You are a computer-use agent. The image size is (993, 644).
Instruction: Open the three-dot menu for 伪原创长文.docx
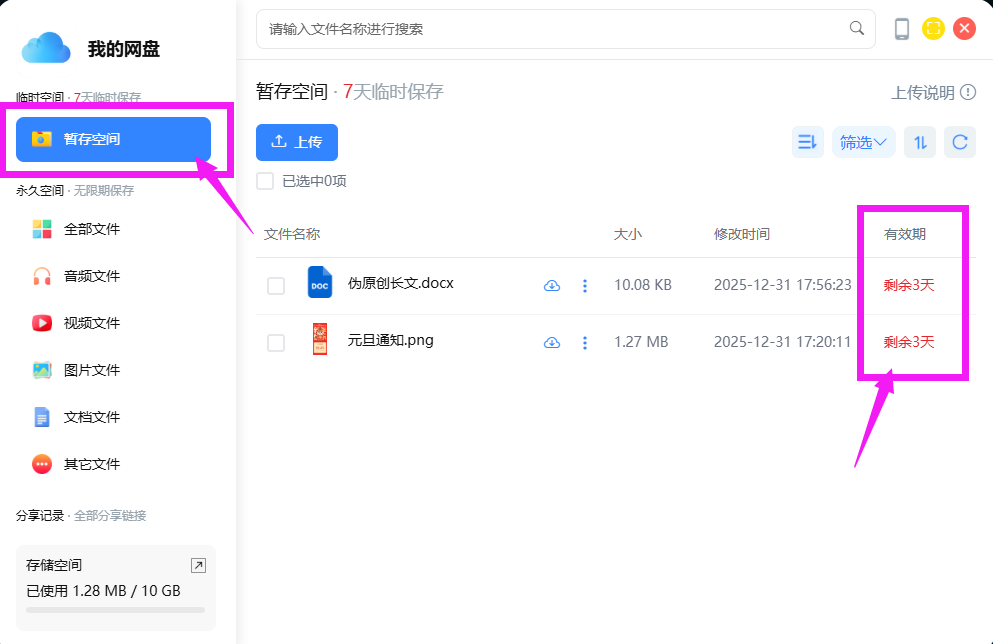click(x=585, y=286)
